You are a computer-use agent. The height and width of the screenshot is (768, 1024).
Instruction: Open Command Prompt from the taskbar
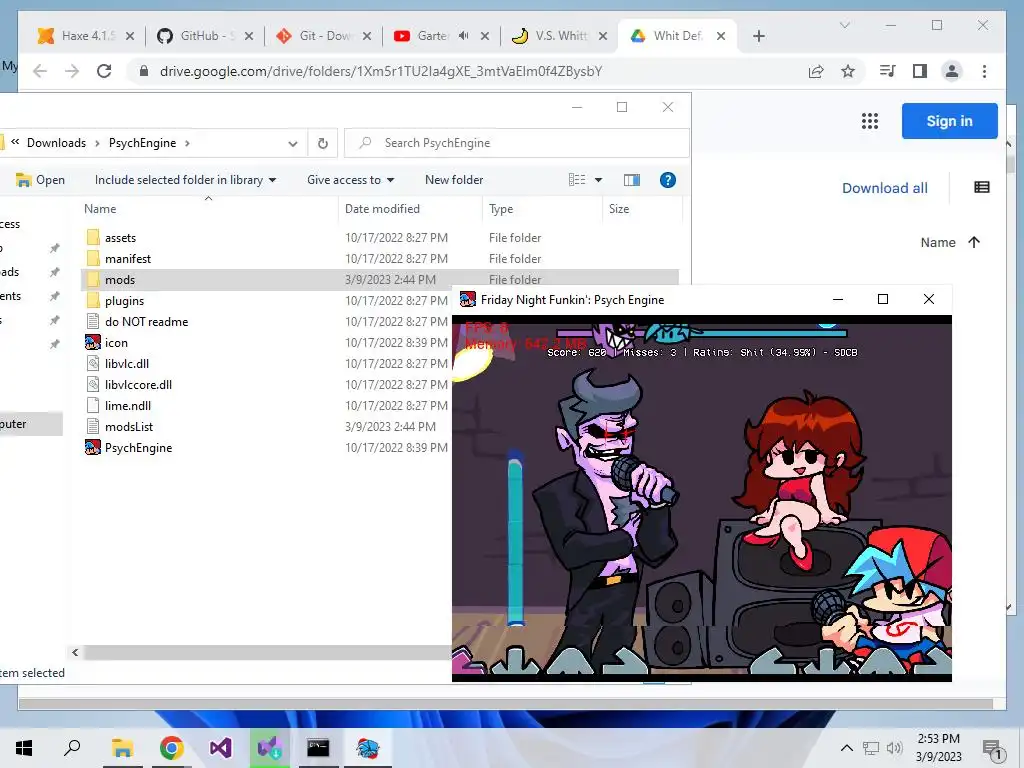(318, 748)
